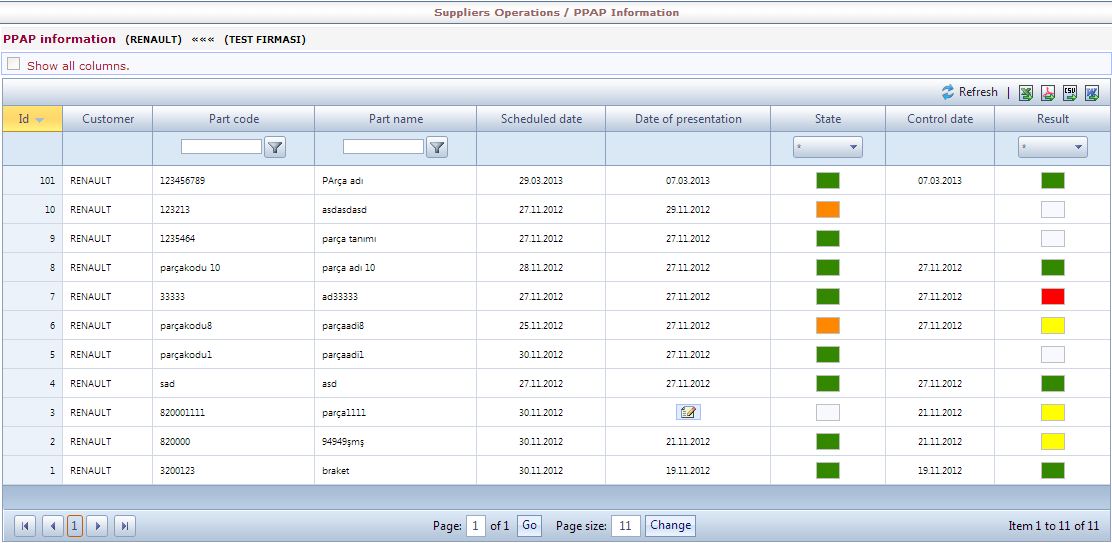Select page number 1 in the pager
Image resolution: width=1112 pixels, height=543 pixels.
pyautogui.click(x=75, y=526)
